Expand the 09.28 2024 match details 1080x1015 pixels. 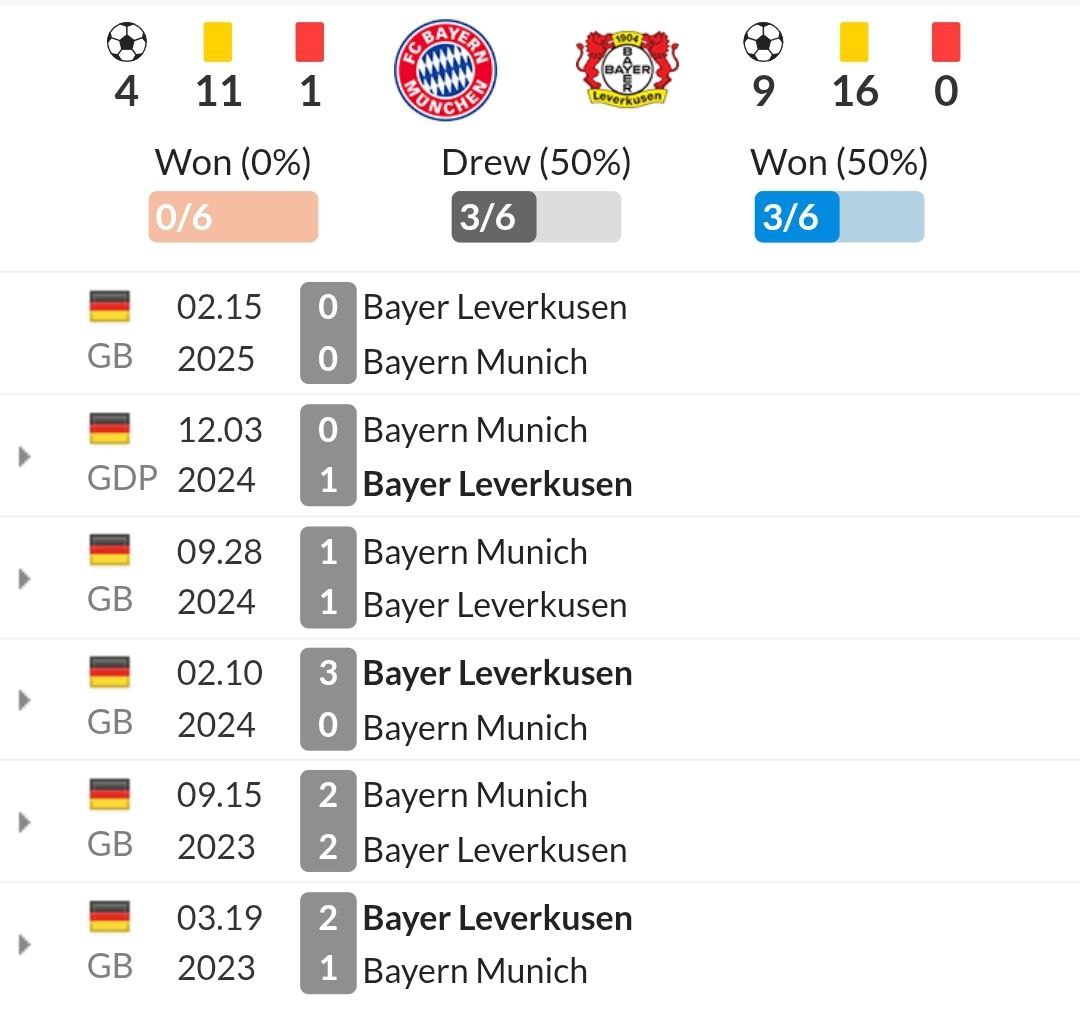(25, 579)
